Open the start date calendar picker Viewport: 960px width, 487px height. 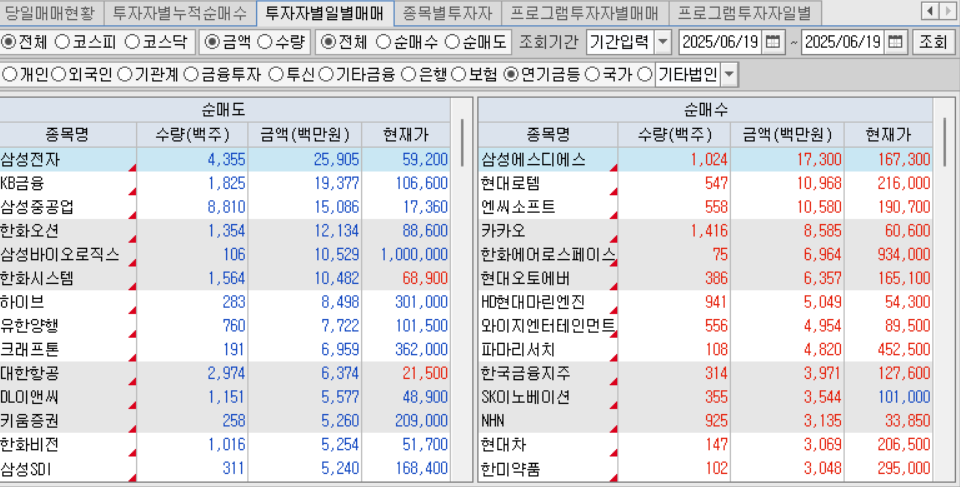773,42
